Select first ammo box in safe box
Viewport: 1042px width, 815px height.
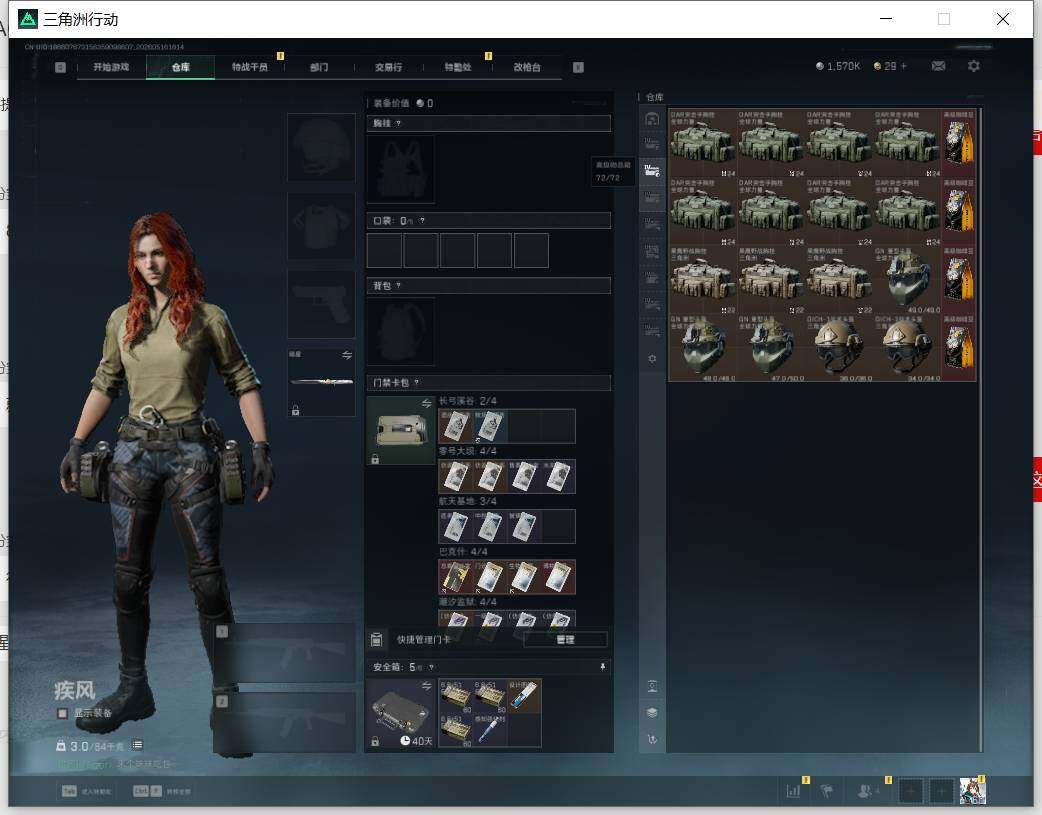click(456, 696)
